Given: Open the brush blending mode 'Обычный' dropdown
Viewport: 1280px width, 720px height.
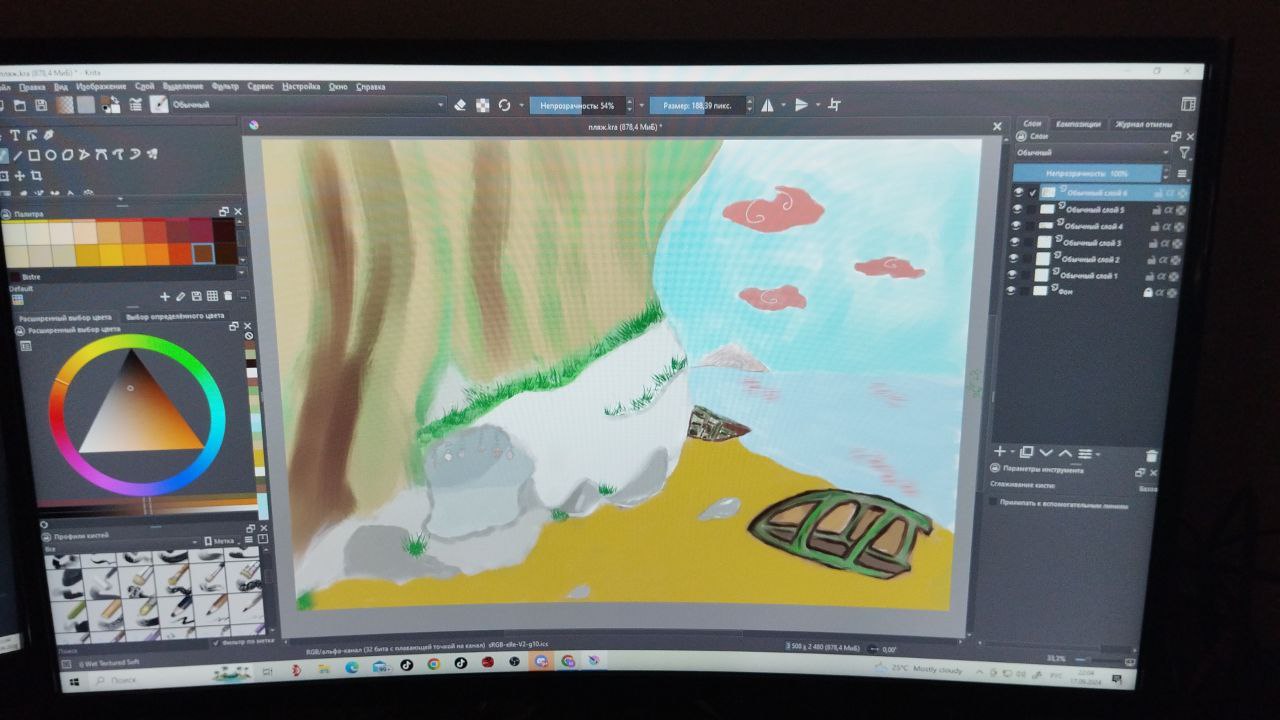Looking at the screenshot, I should (305, 104).
